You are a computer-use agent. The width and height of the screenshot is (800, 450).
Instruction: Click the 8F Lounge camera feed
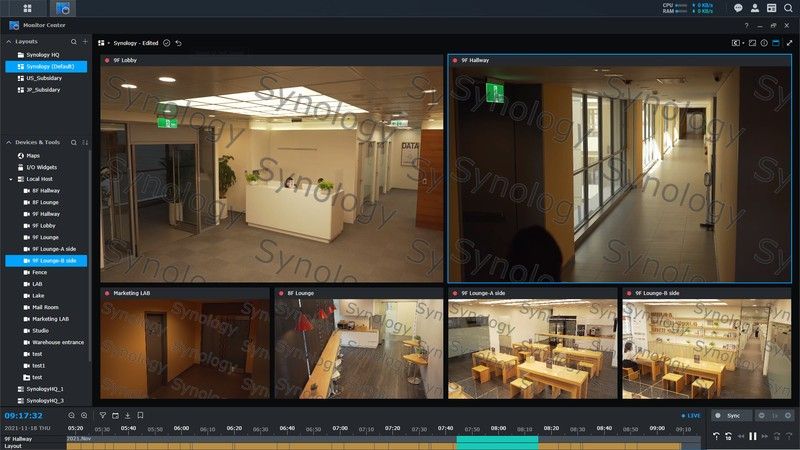click(x=359, y=349)
